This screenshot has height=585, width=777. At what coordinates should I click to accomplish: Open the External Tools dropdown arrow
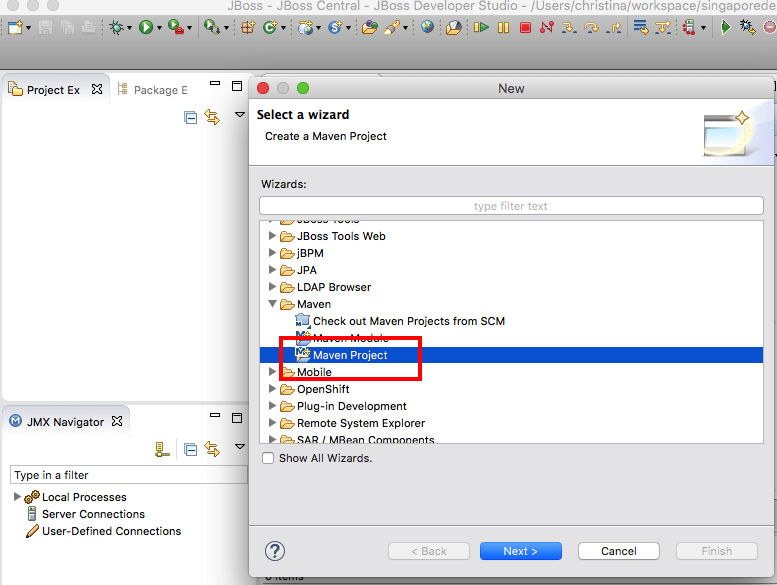[x=189, y=28]
